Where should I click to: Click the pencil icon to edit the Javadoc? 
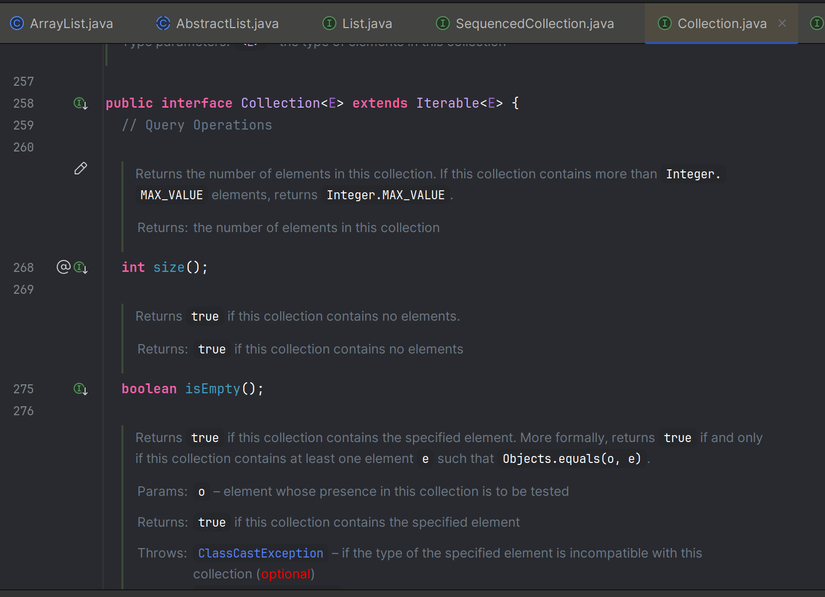coord(80,168)
